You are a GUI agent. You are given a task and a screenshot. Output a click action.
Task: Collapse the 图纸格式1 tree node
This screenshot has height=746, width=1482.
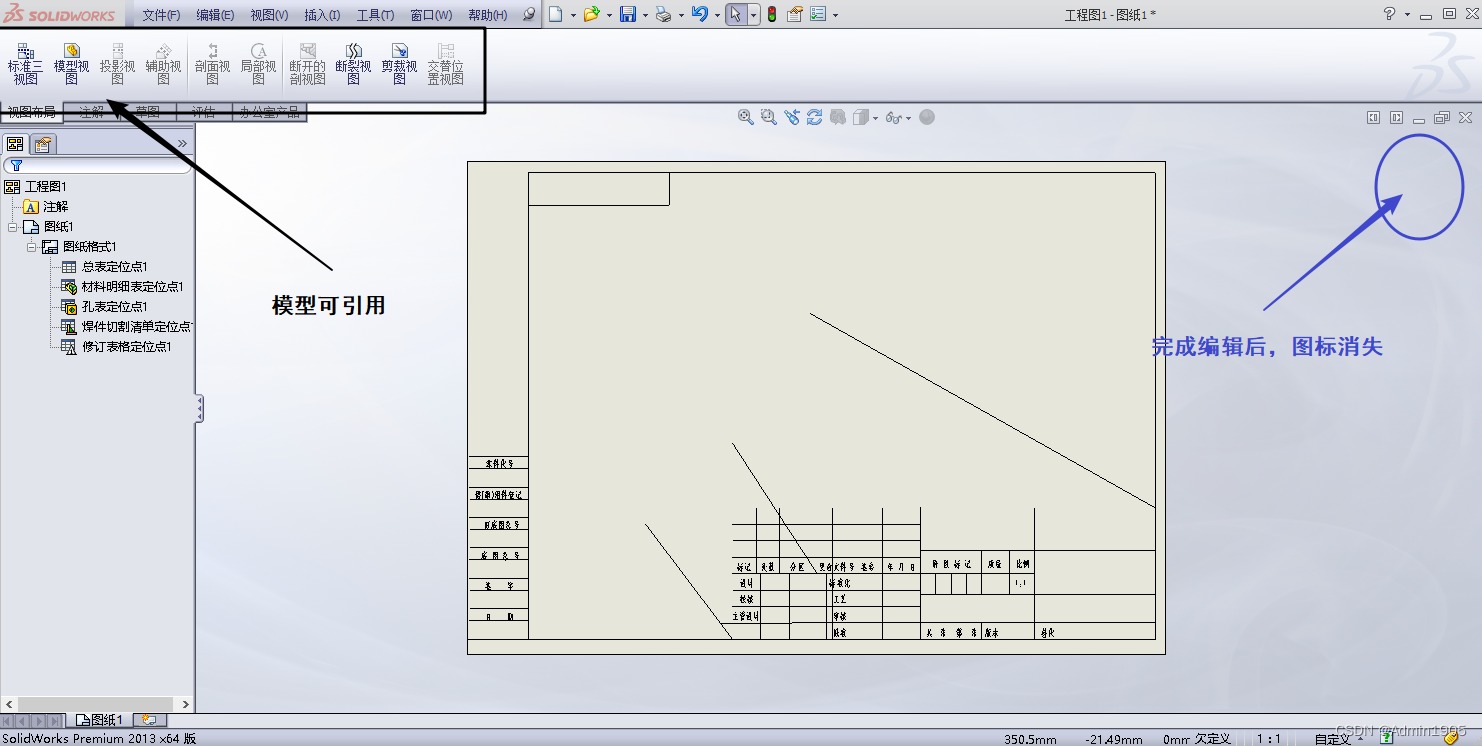[x=31, y=247]
